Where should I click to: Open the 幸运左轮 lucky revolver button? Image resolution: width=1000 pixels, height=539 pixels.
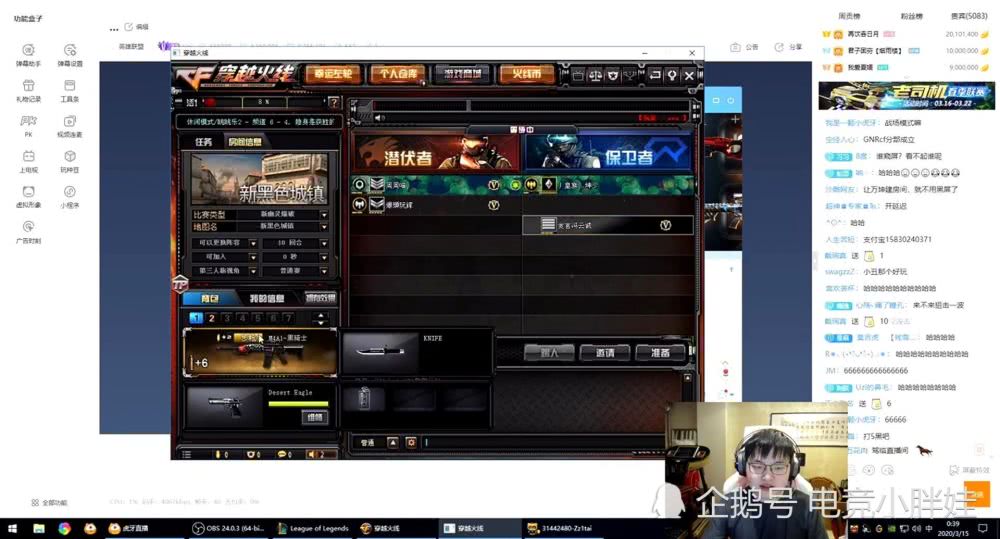333,75
